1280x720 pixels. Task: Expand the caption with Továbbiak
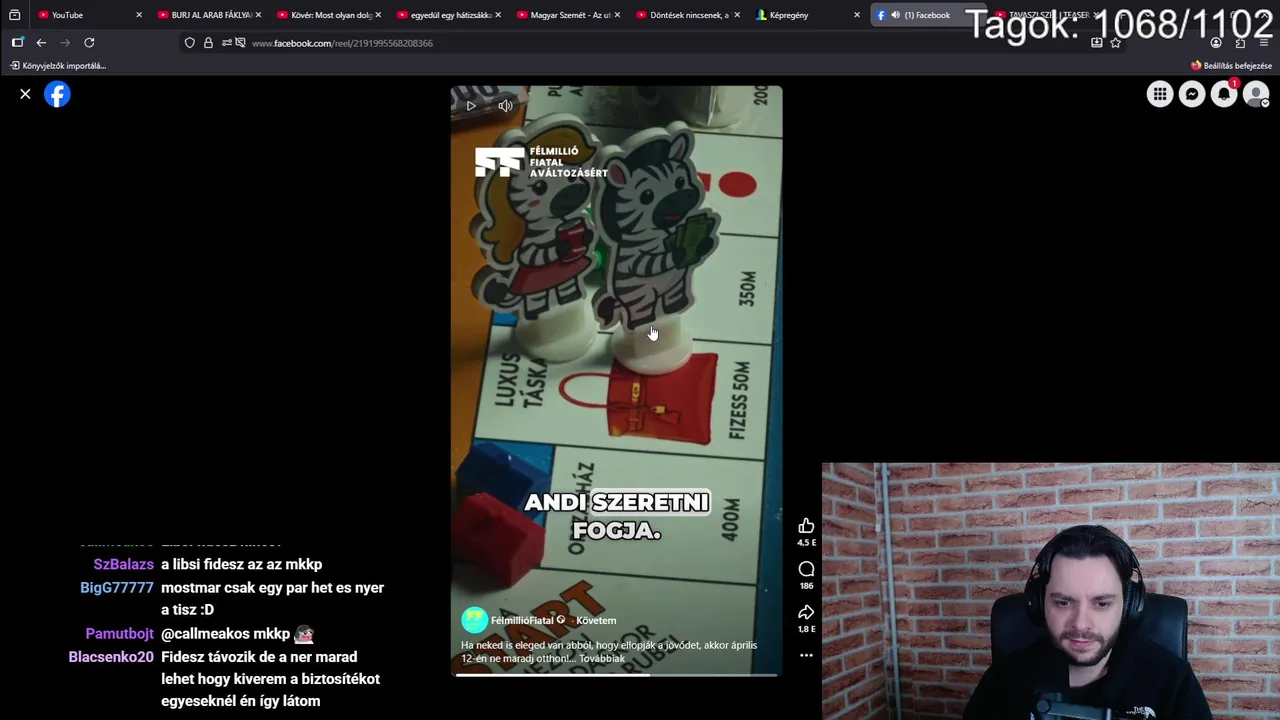point(602,658)
